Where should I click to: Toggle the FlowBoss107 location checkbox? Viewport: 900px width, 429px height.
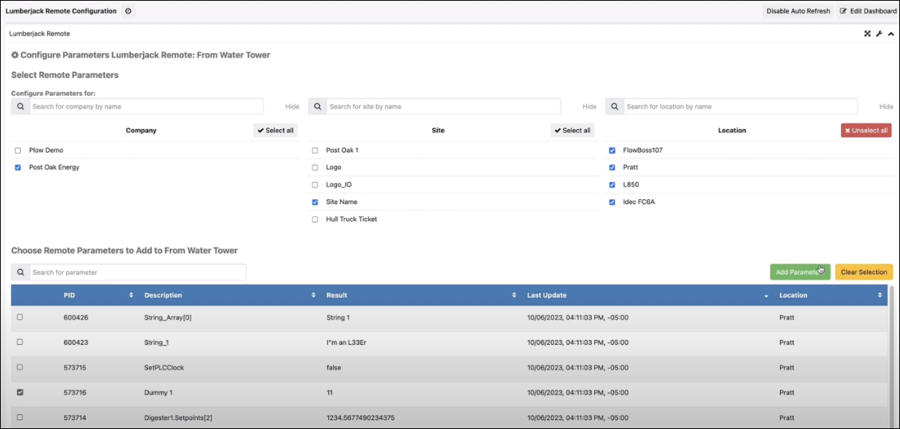tap(612, 150)
